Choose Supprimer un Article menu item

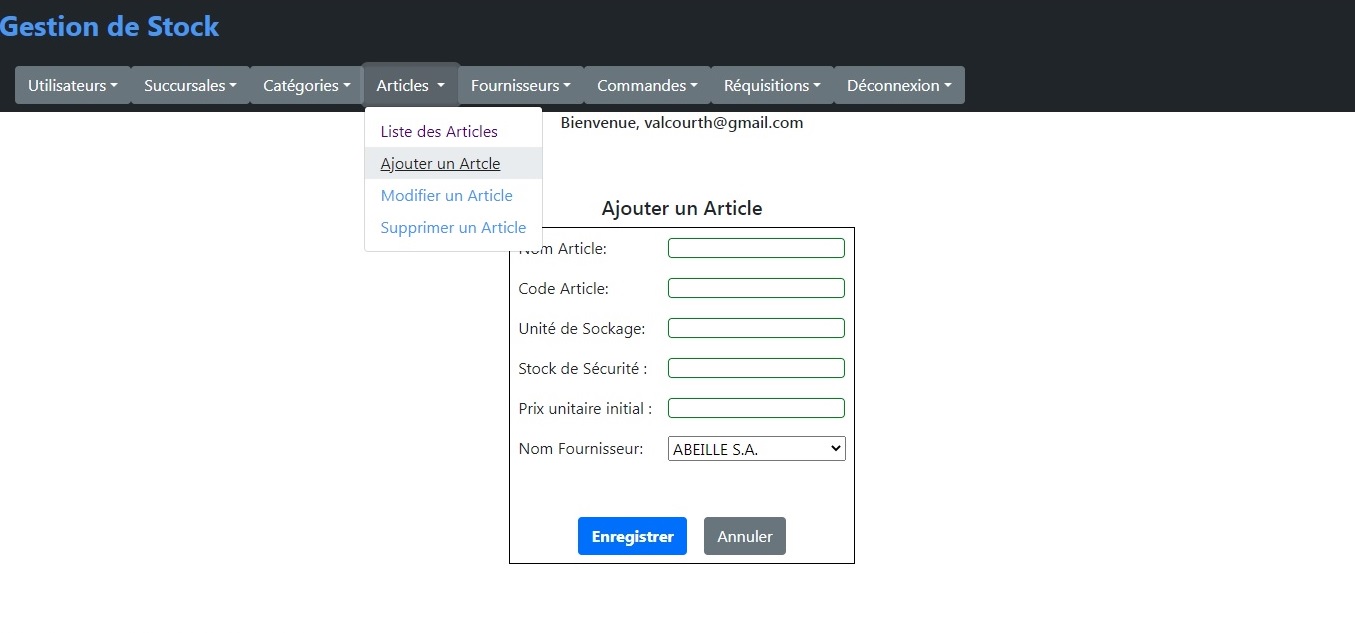(453, 227)
